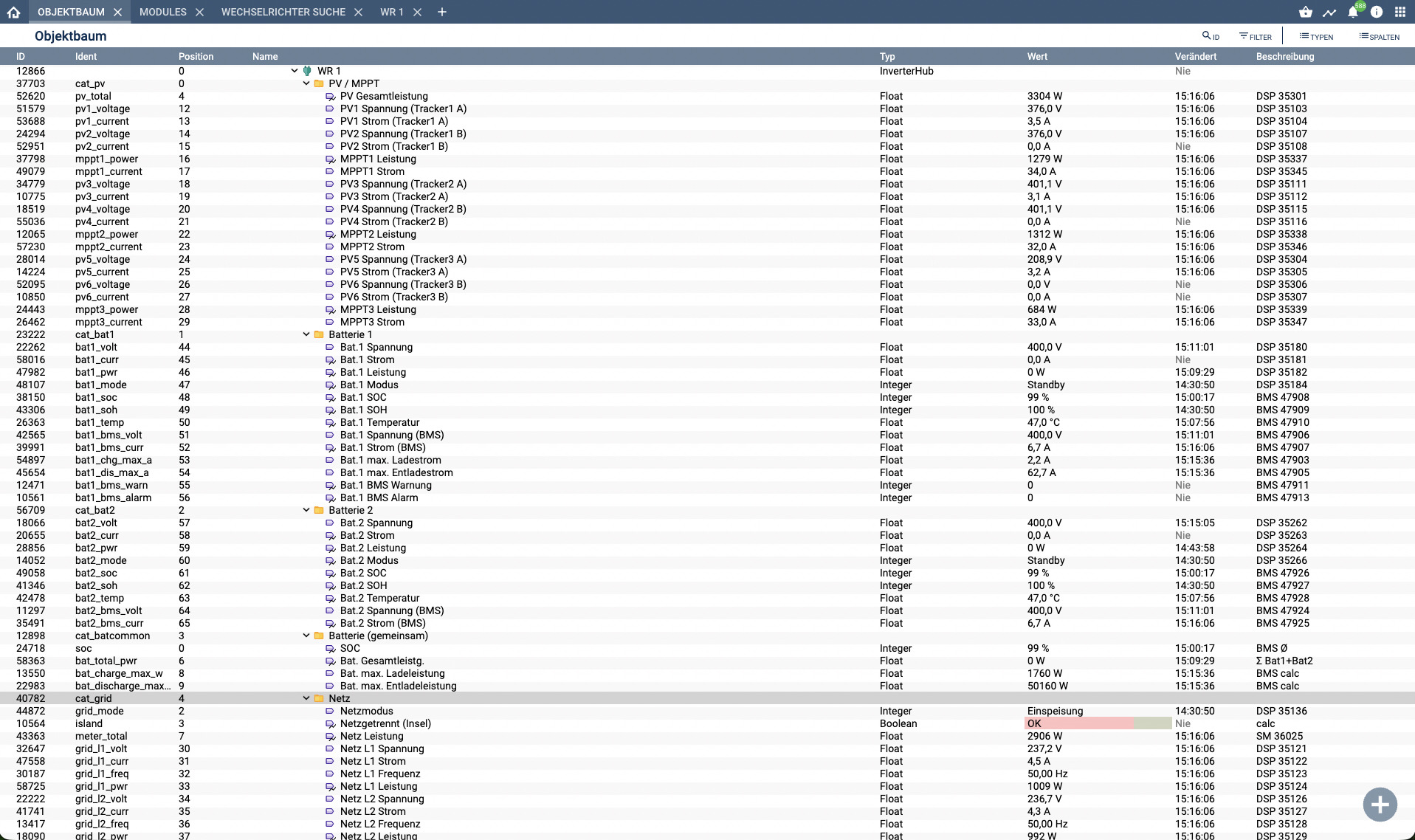
Task: Open the TYPEN list tool
Action: [1316, 36]
